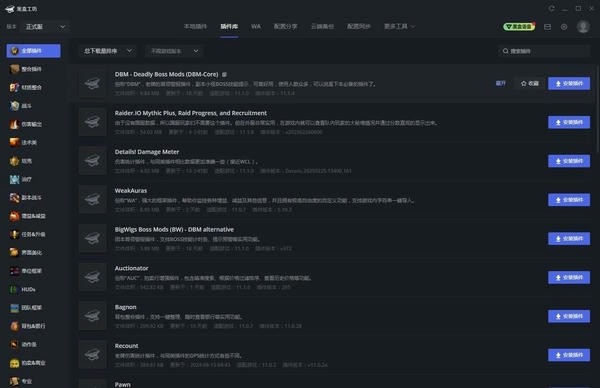Open the 背包&银行 category

(x=33, y=326)
